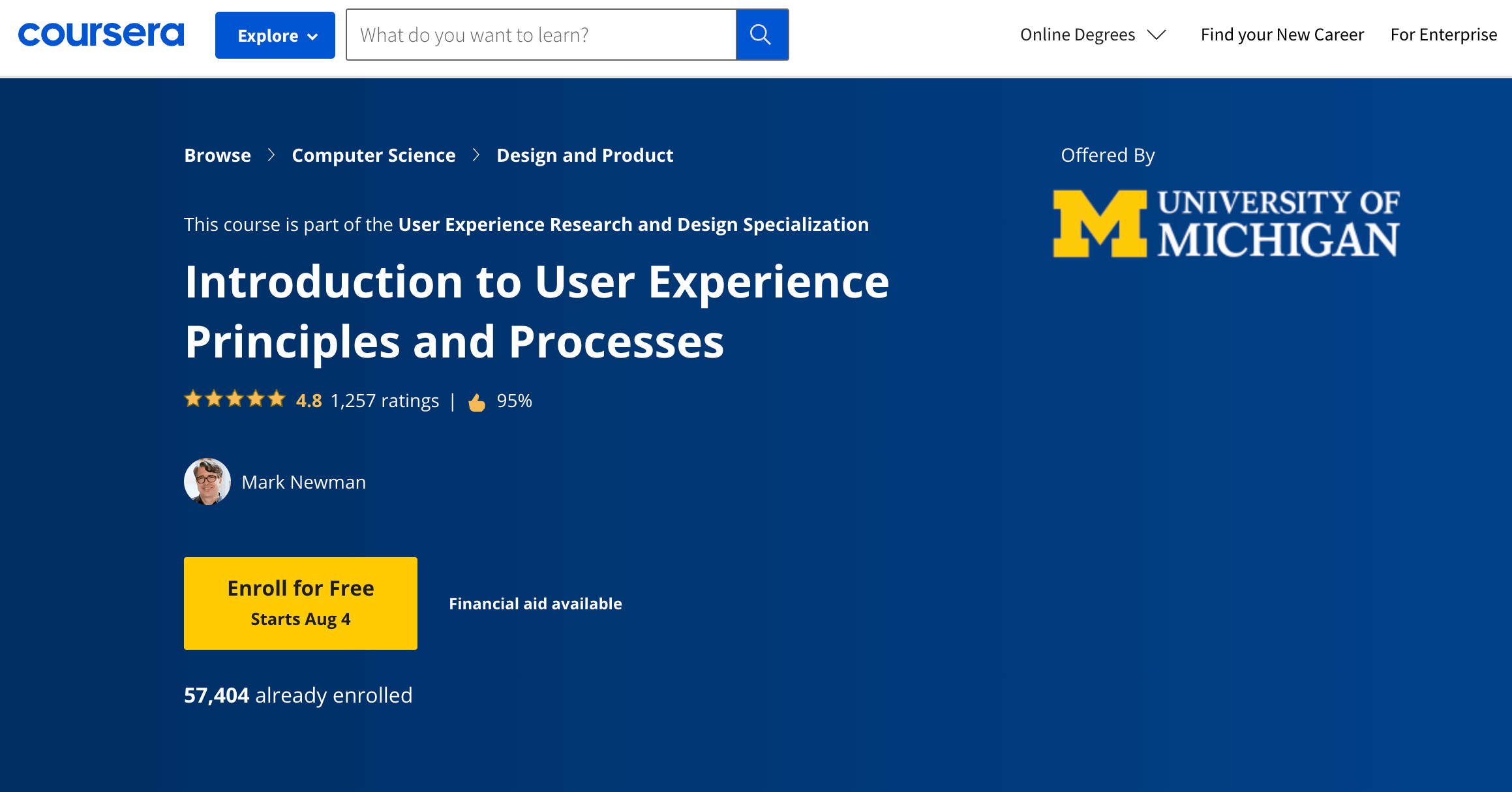Open the Financial aid available link
The height and width of the screenshot is (792, 1512).
point(535,603)
